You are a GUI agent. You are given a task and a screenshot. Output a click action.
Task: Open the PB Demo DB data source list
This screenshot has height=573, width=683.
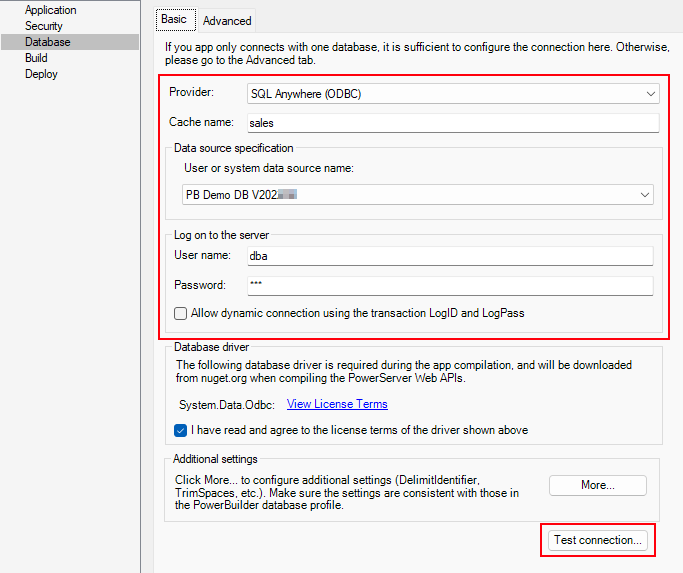[410, 195]
